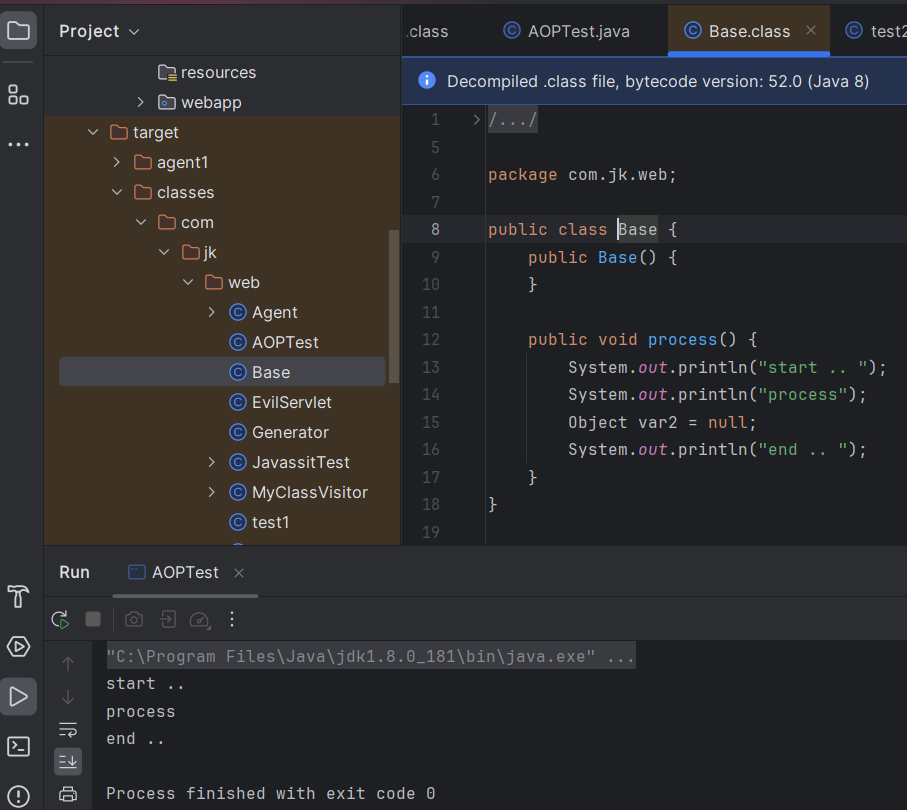Toggle scroll to end of console
Viewport: 907px width, 810px height.
tap(68, 762)
